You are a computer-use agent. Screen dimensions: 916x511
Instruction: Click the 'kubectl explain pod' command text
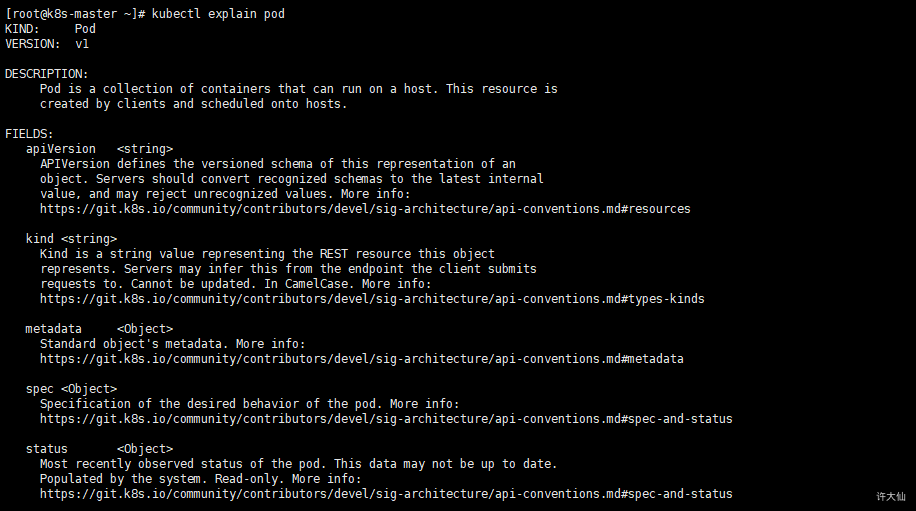(218, 14)
